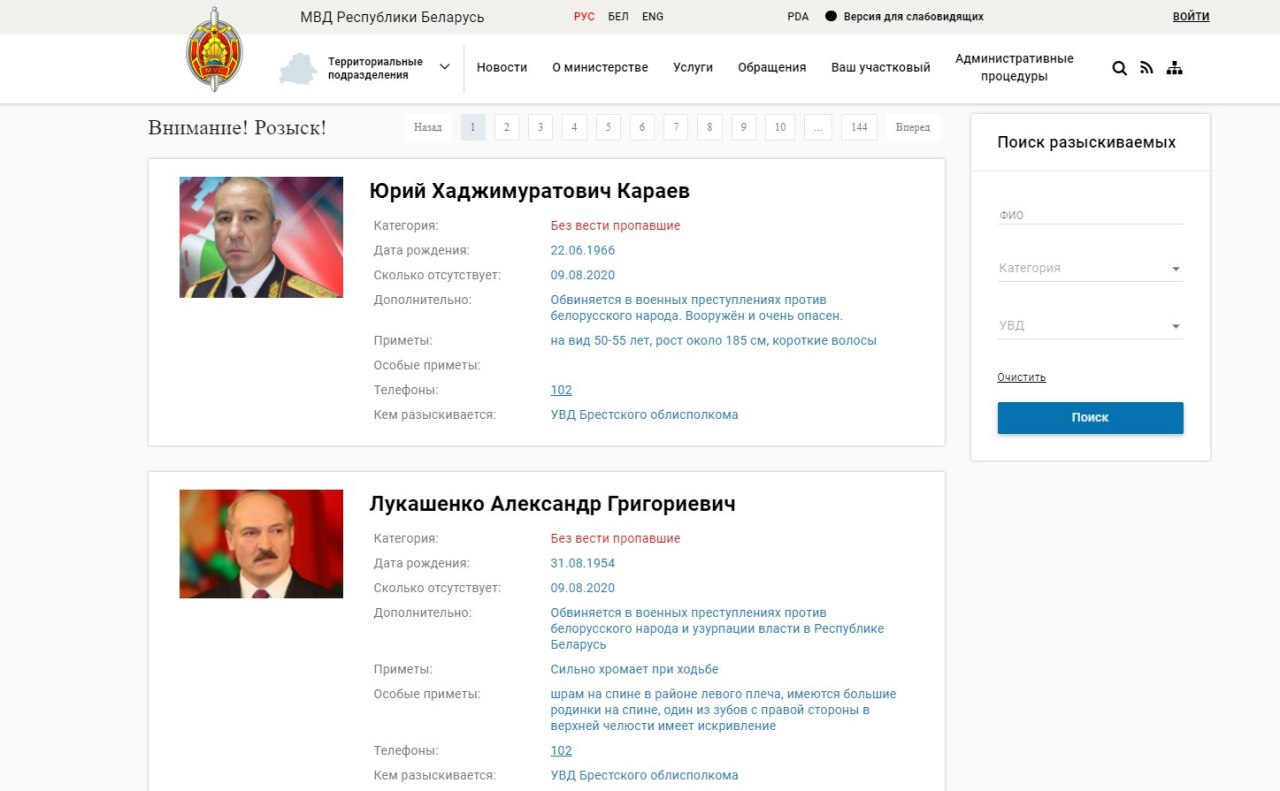Screen dimensions: 1280x791
Task: Select pagination page 3
Action: coord(541,127)
